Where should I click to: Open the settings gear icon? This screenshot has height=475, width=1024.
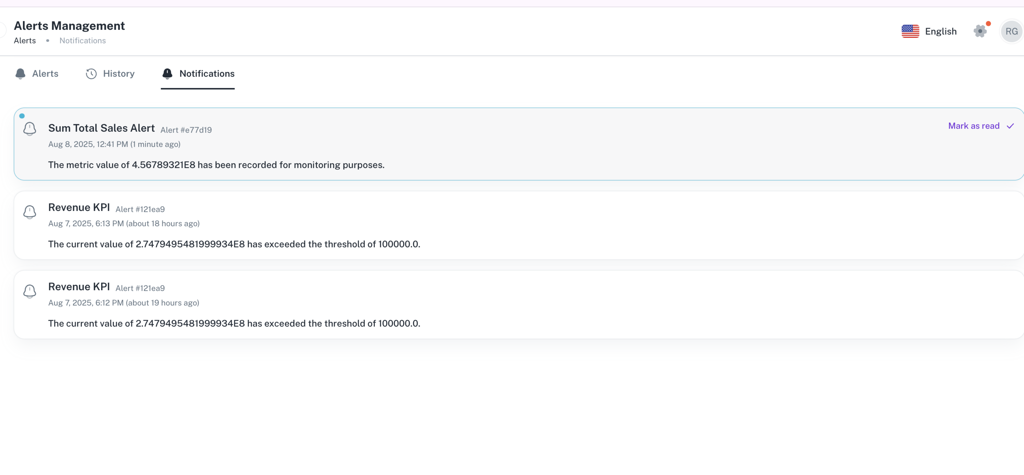[x=980, y=31]
